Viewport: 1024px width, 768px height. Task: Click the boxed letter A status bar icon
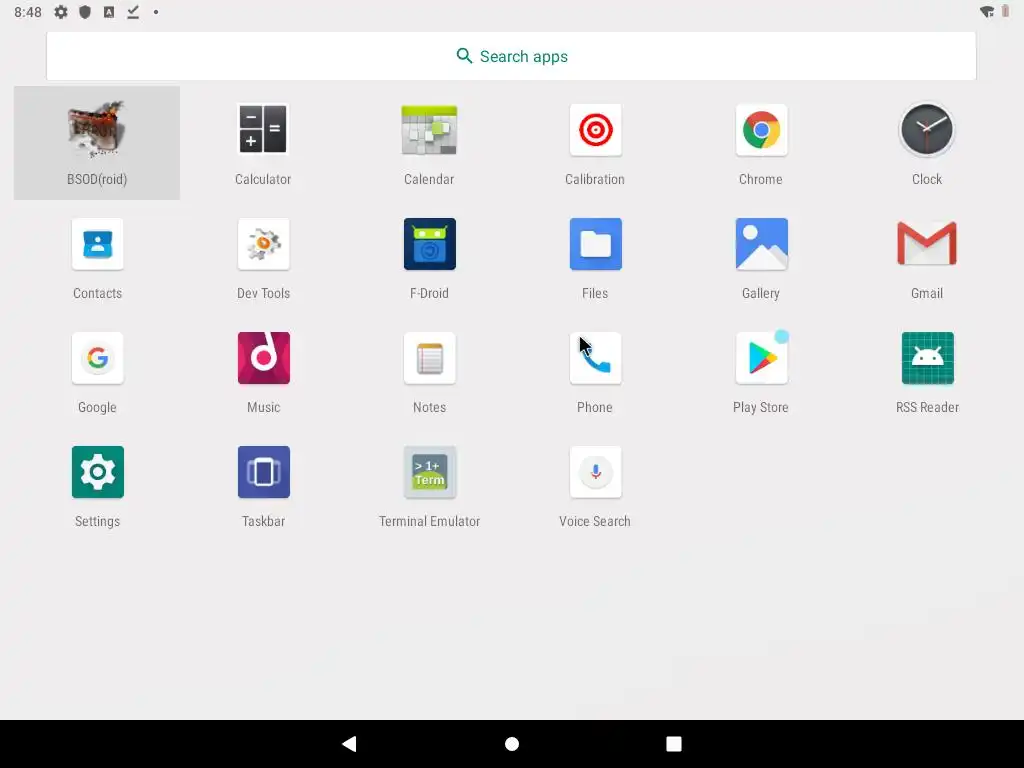[109, 12]
